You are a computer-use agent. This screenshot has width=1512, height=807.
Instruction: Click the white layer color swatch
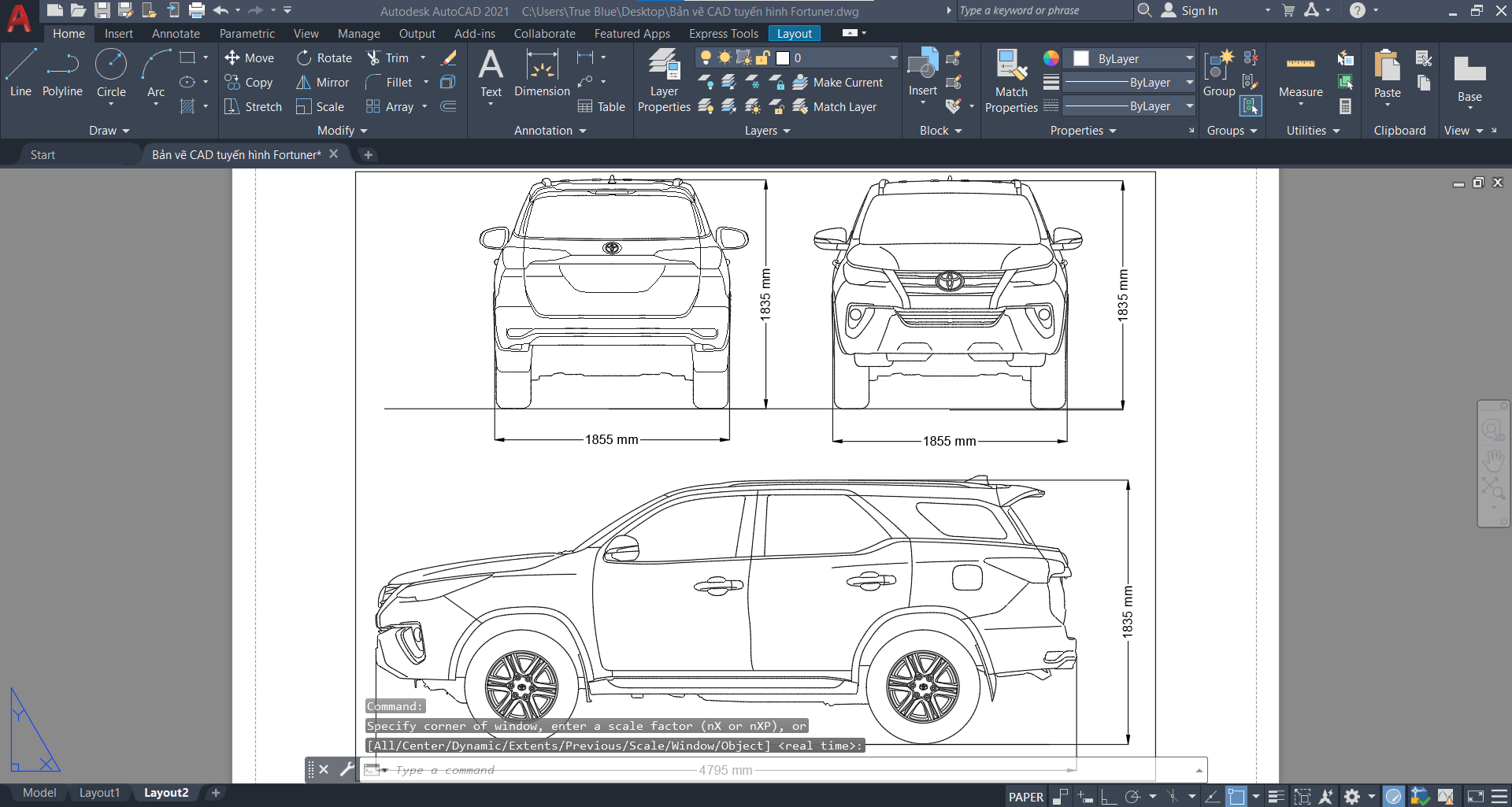point(783,57)
